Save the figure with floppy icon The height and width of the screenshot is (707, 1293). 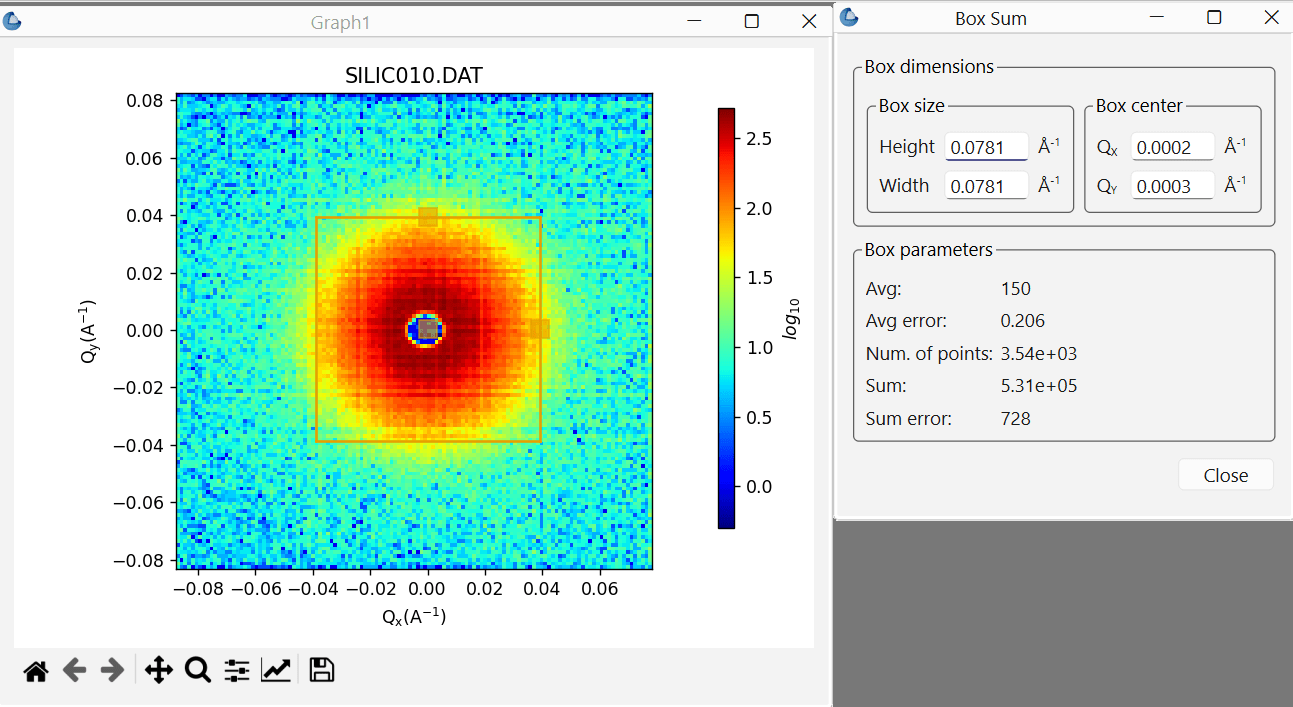click(x=321, y=670)
